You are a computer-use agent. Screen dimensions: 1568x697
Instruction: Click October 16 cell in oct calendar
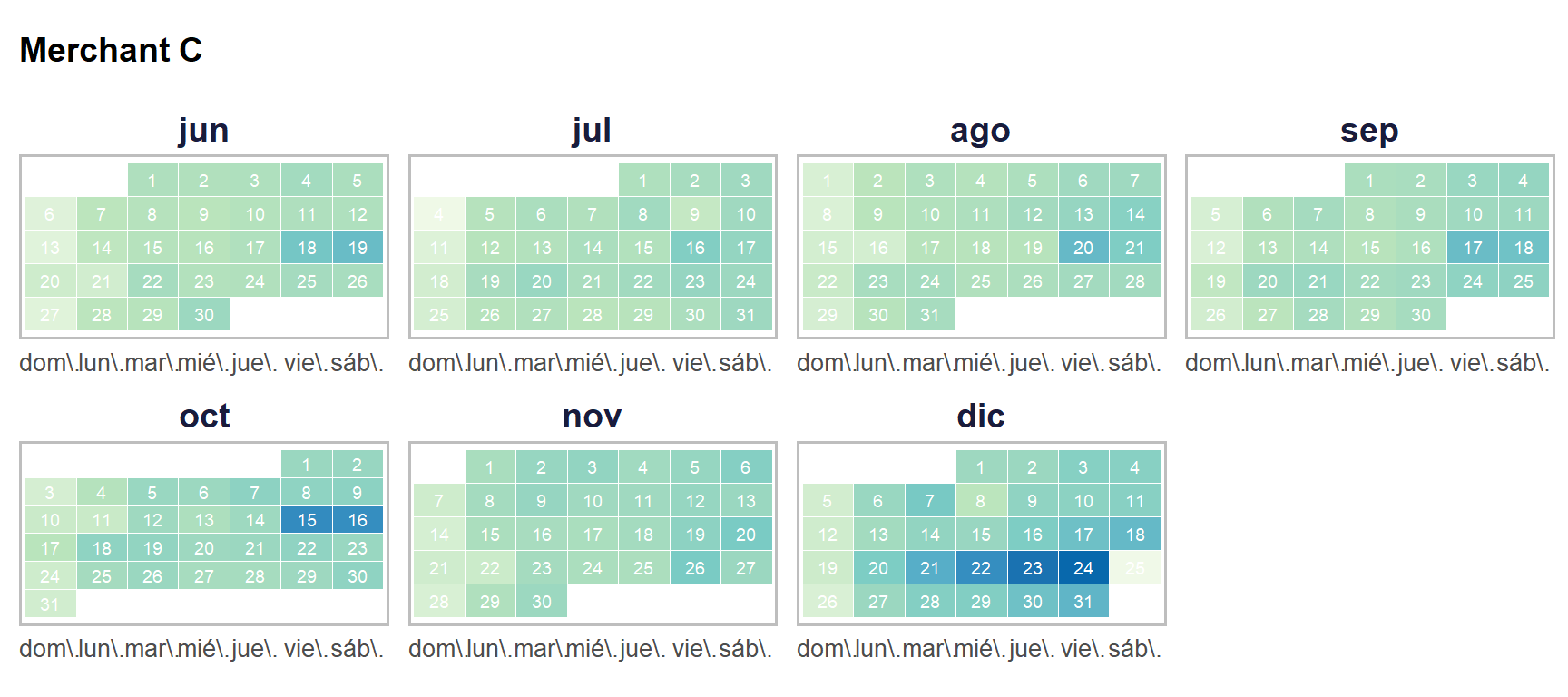358,520
